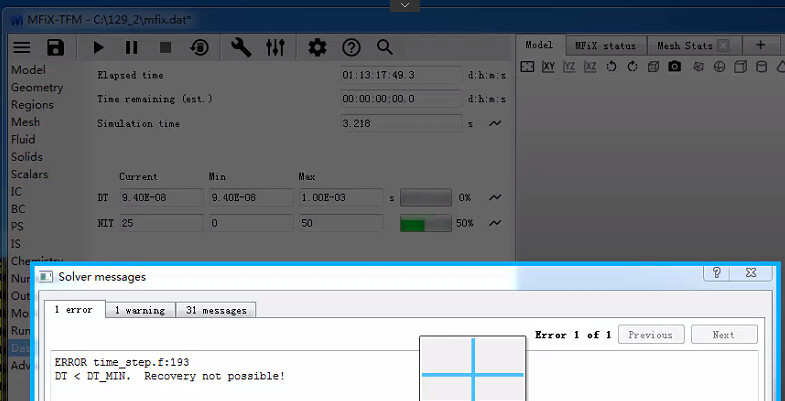Screen dimensions: 785x401
Task: Click the NIT progress bar
Action: click(x=426, y=224)
